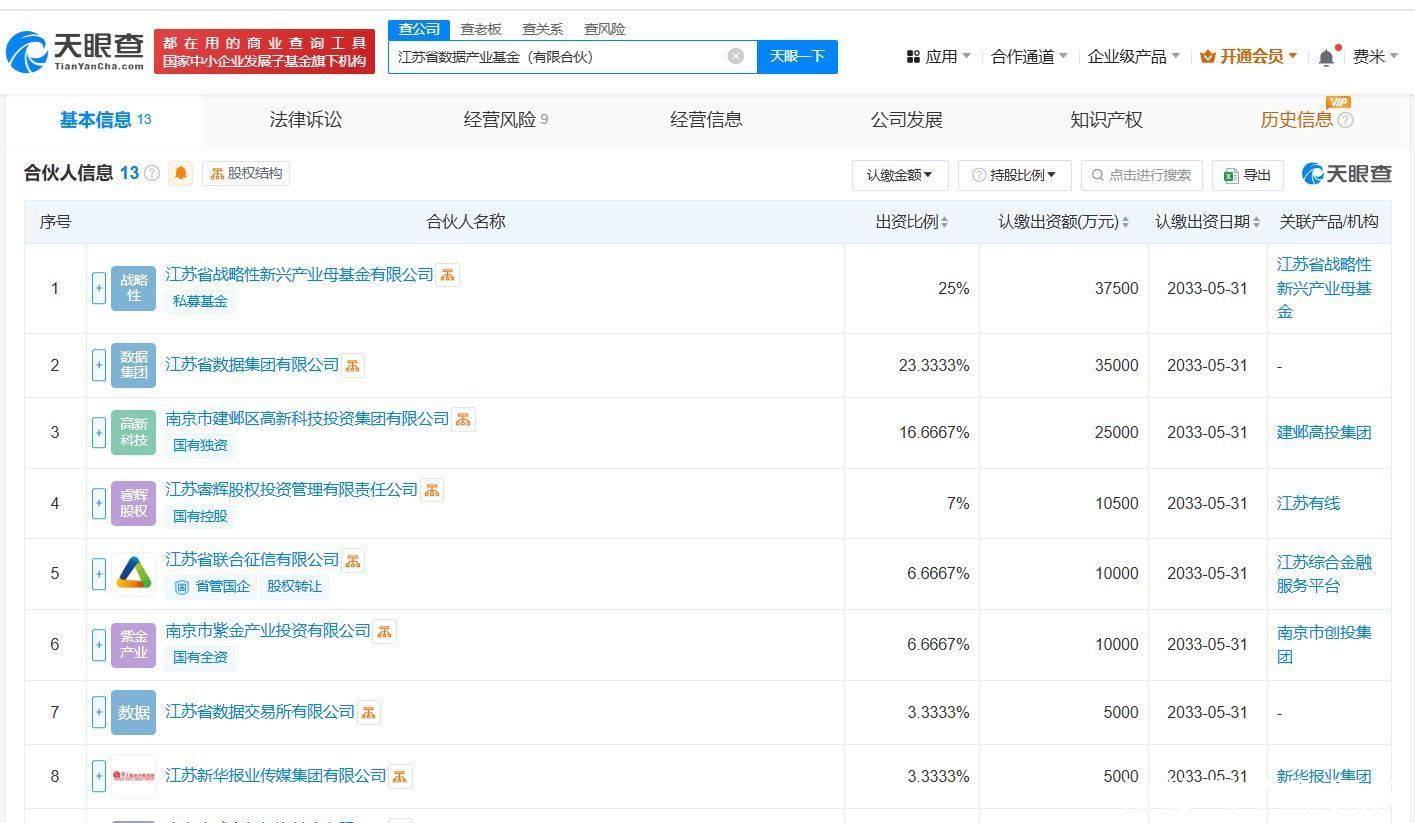This screenshot has width=1415, height=823.
Task: Open equity chart icon for 江苏省数据集团有限公司
Action: click(353, 366)
